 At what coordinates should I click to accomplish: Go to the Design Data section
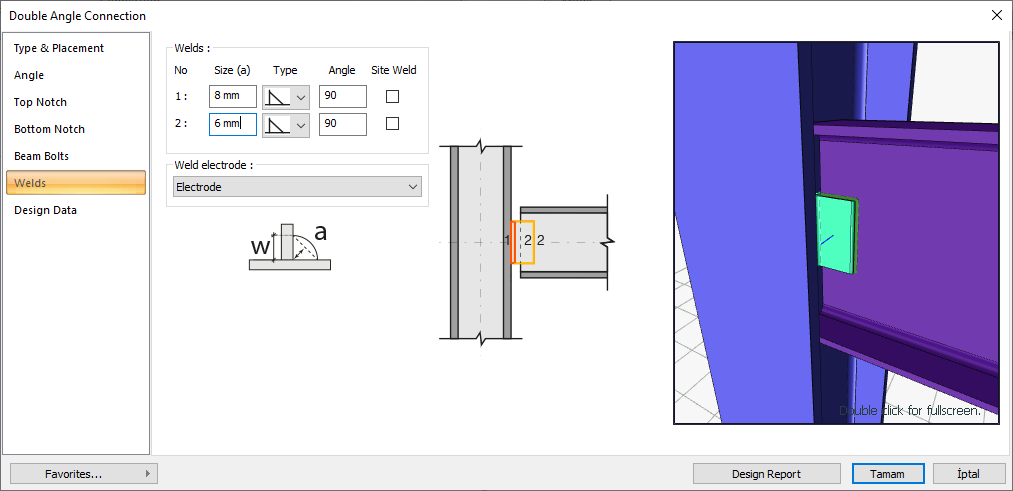tap(45, 210)
